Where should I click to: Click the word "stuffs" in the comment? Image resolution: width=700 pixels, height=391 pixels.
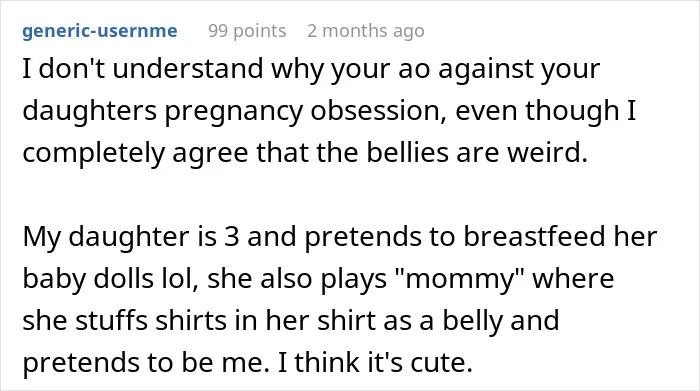tap(112, 320)
